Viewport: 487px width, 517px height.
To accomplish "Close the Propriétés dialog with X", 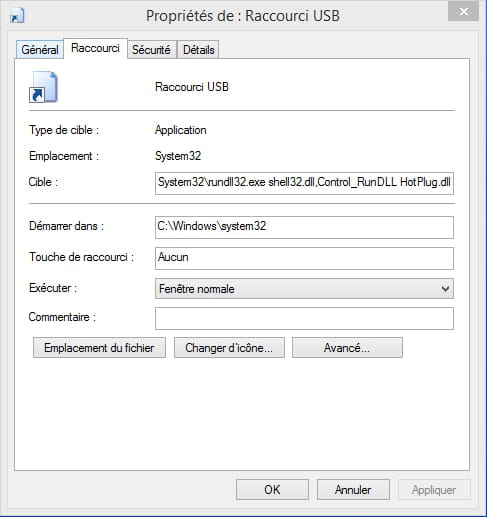I will [463, 12].
